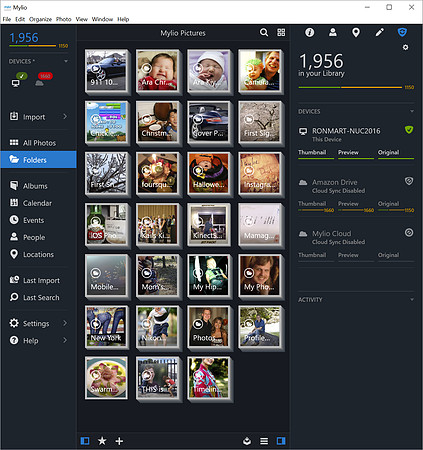Viewport: 423px width, 450px height.
Task: Expand the ACTIVITY section arrow
Action: (x=412, y=299)
